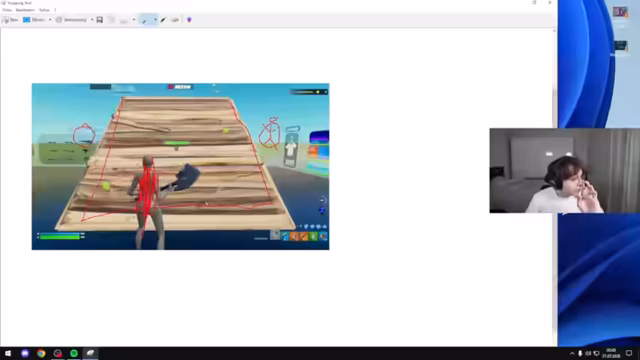Open the first menu in the menu bar

(7, 10)
